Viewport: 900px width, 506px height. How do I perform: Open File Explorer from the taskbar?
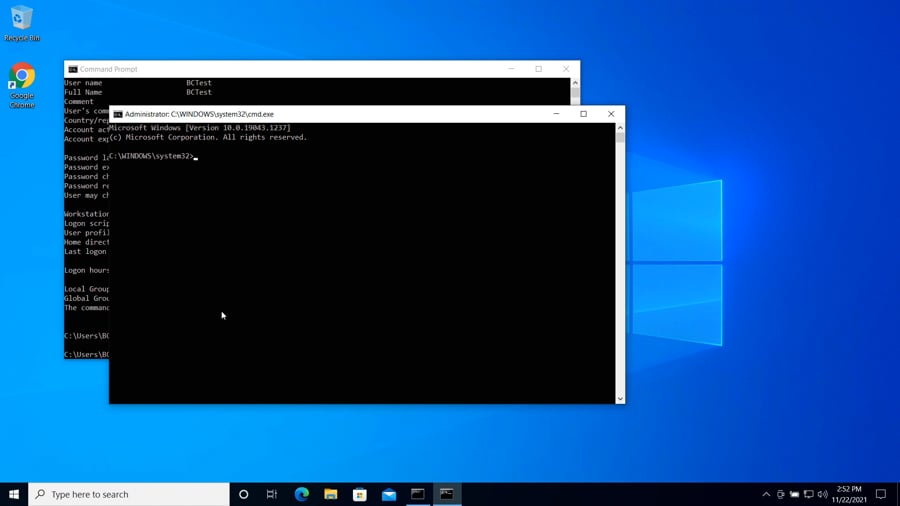[331, 494]
